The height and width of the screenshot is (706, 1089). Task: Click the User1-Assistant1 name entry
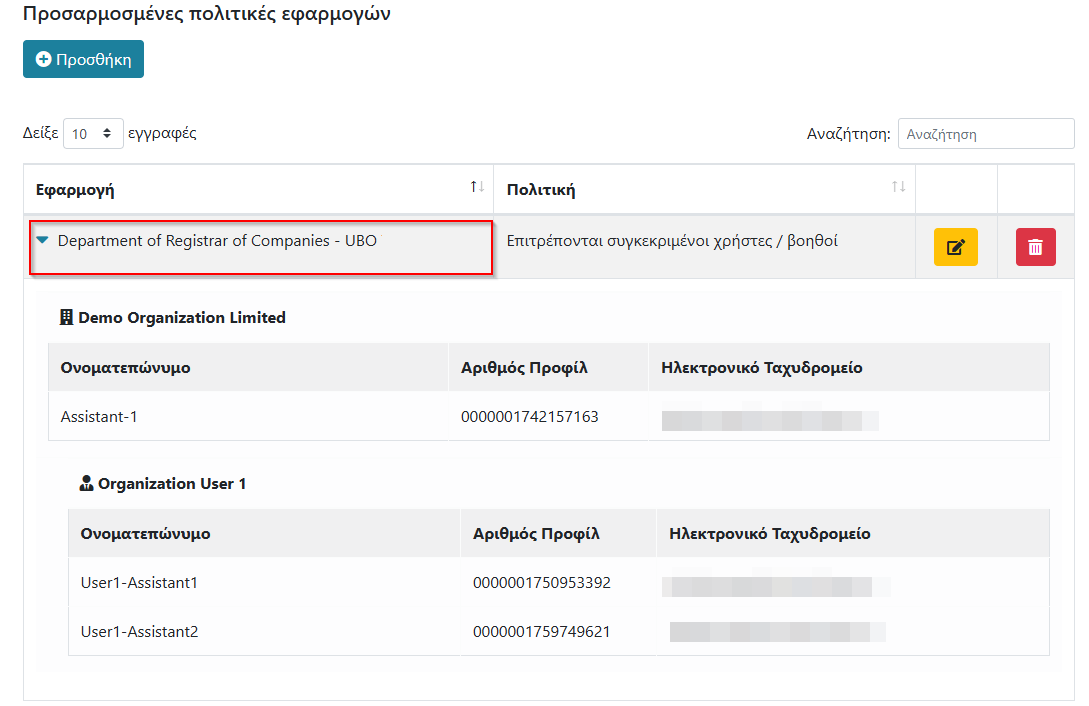point(139,582)
